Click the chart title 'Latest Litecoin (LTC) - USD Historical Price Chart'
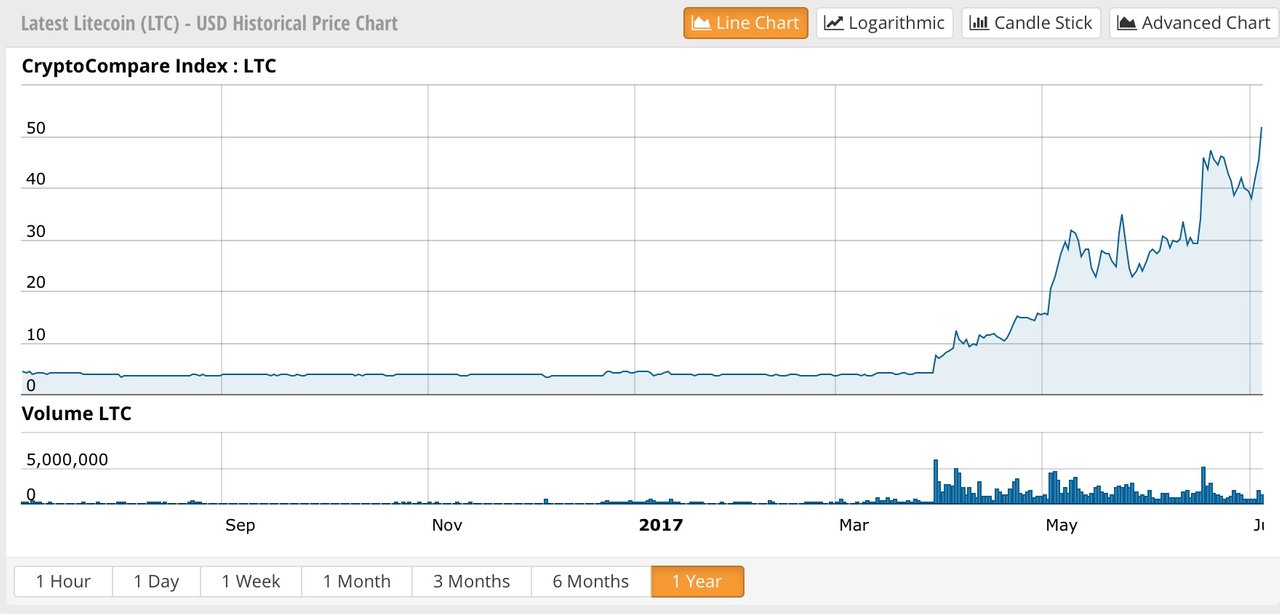The width and height of the screenshot is (1280, 614). coord(209,23)
